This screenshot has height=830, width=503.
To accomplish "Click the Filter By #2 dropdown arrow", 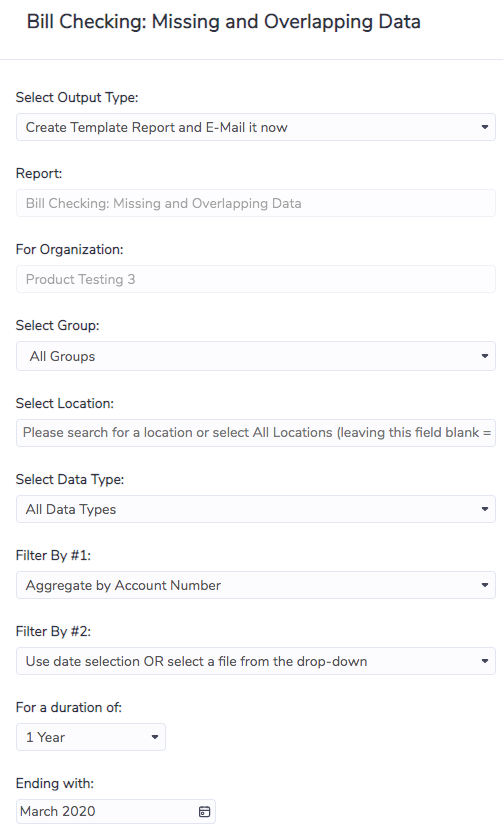I will coord(484,661).
